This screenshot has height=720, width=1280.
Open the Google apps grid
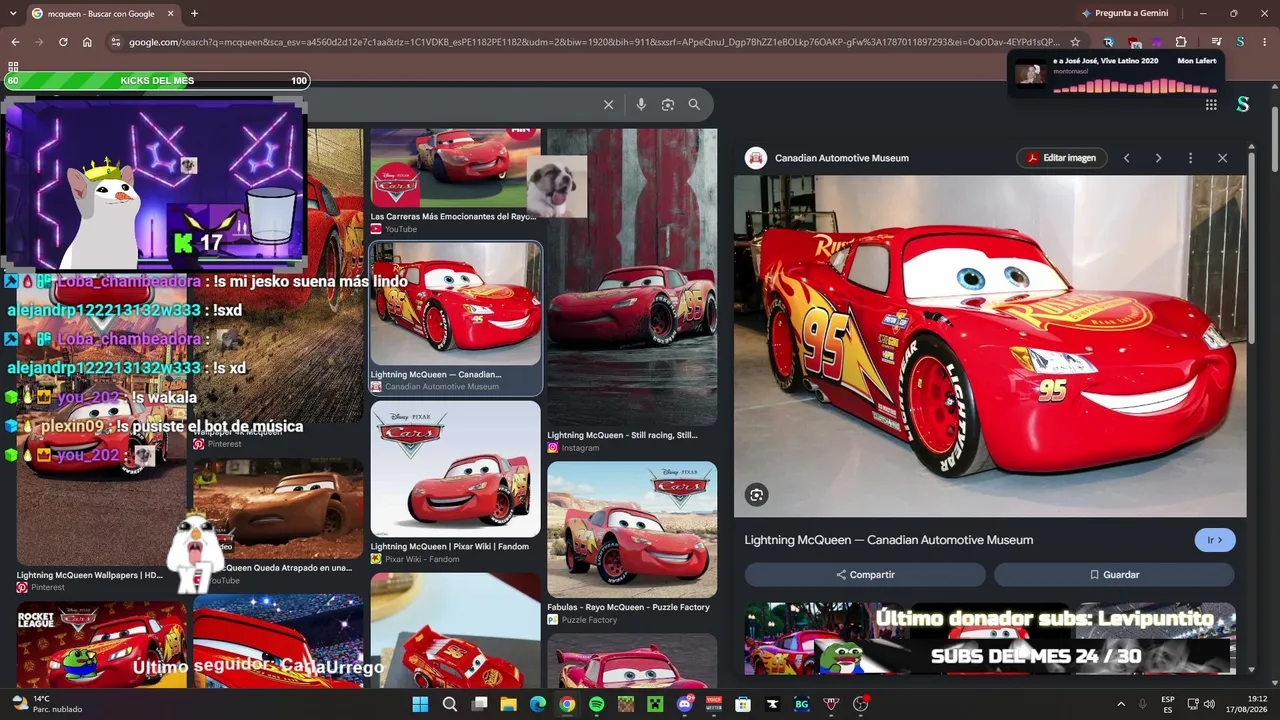[1211, 105]
